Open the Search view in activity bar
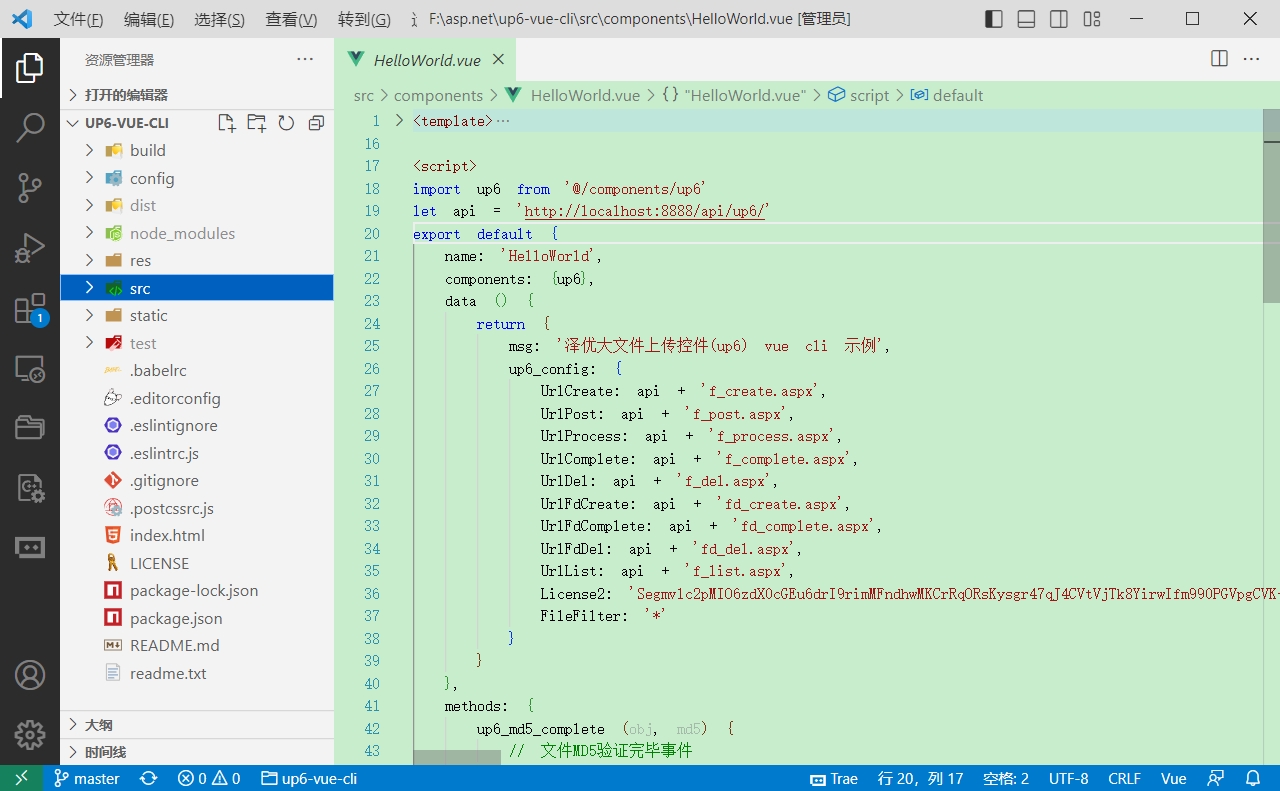The image size is (1280, 791). [30, 127]
